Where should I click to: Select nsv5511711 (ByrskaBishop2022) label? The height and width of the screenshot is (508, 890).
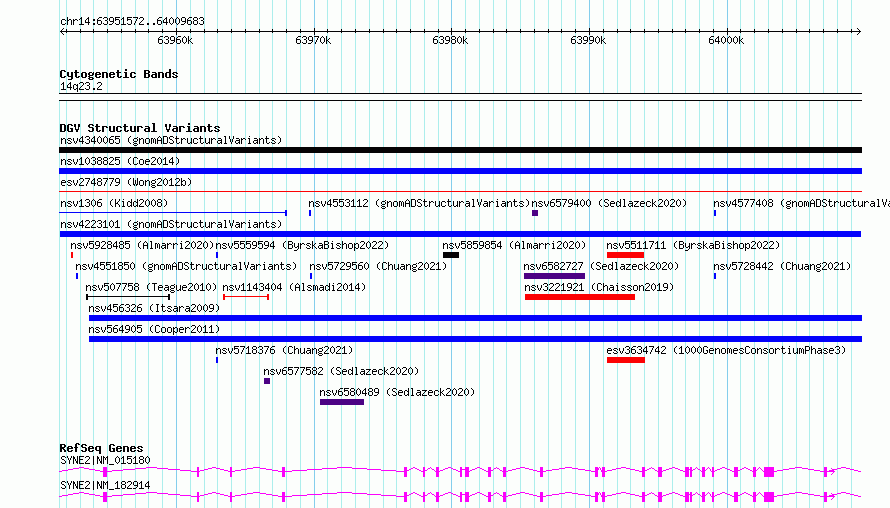pyautogui.click(x=693, y=245)
